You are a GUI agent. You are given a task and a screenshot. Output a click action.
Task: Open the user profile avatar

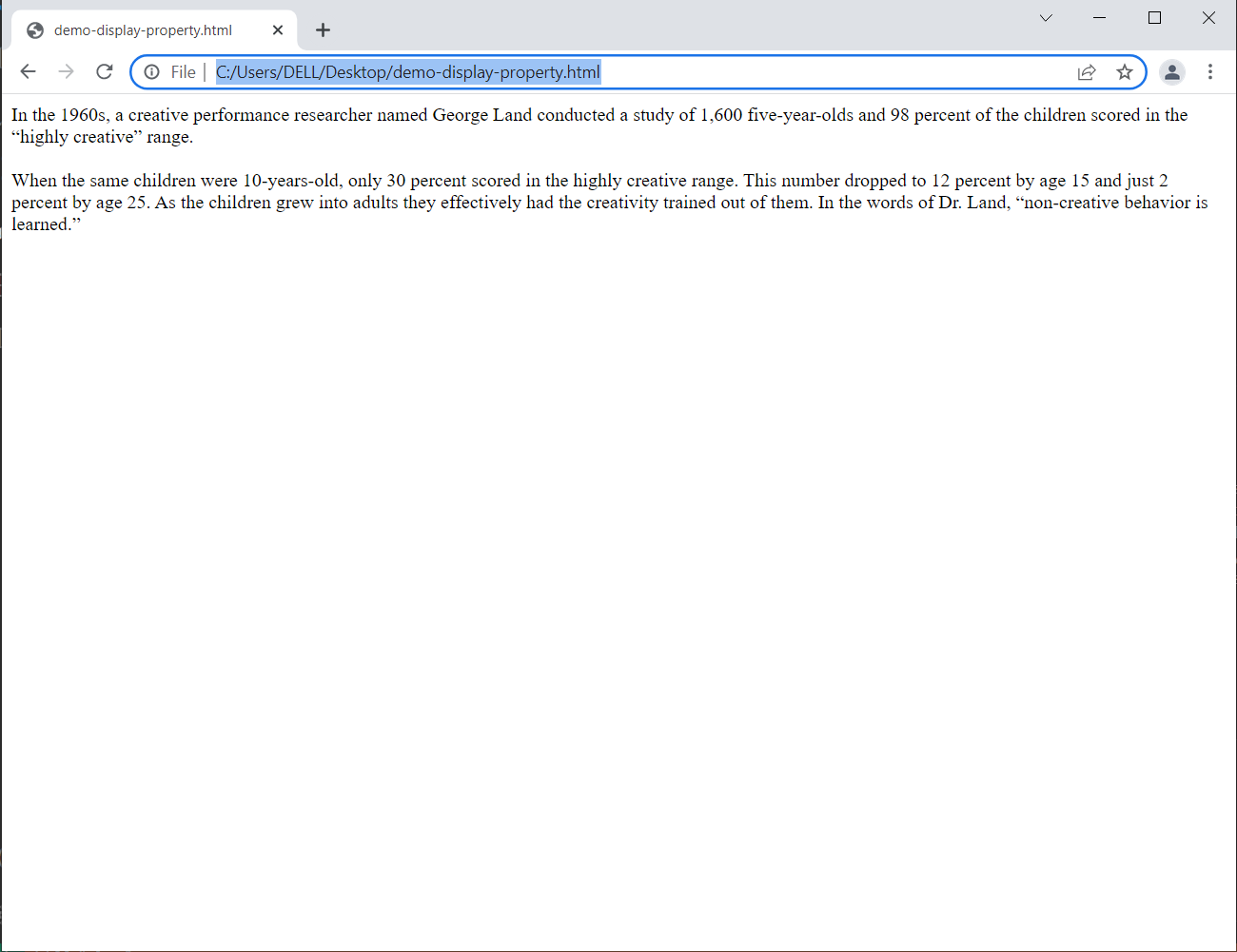(x=1172, y=72)
